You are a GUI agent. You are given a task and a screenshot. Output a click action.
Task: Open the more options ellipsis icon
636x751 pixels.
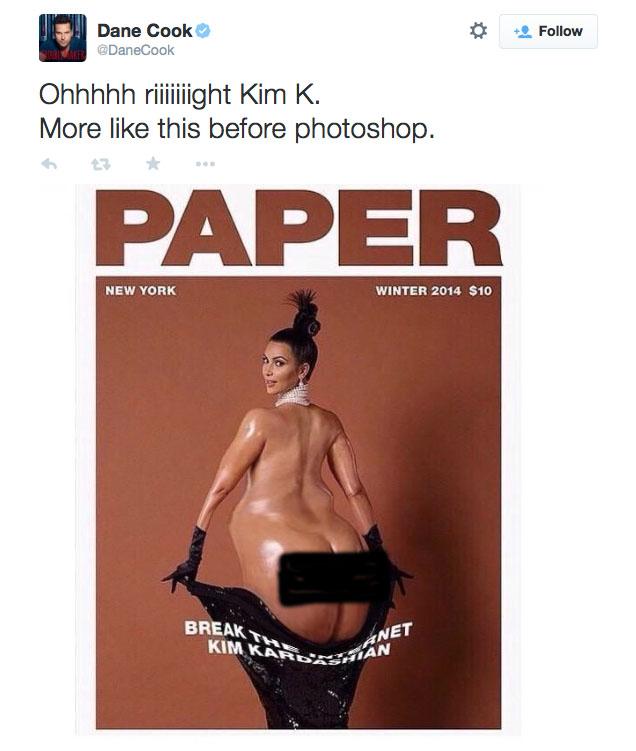(x=205, y=164)
